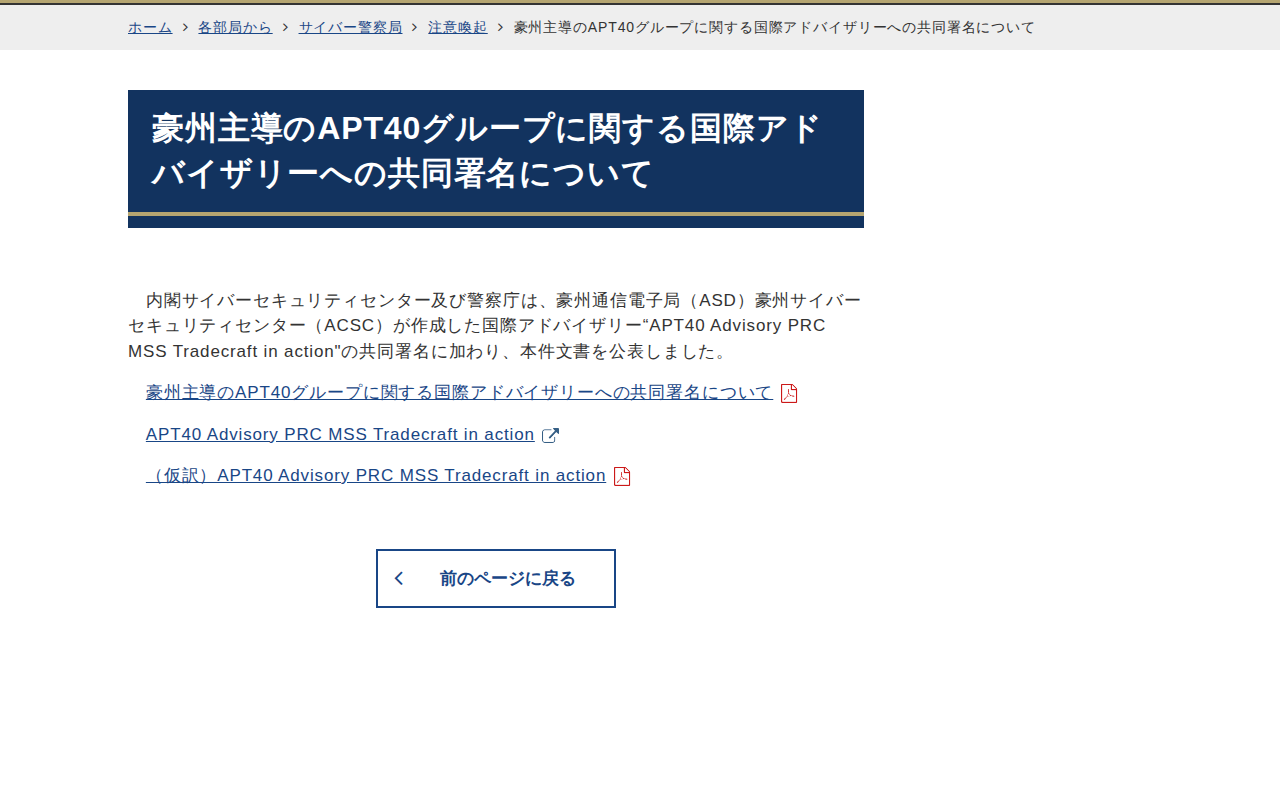Click current-page breadcrumb text 豪州主導のAPT40
Viewport: 1280px width, 800px height.
774,27
